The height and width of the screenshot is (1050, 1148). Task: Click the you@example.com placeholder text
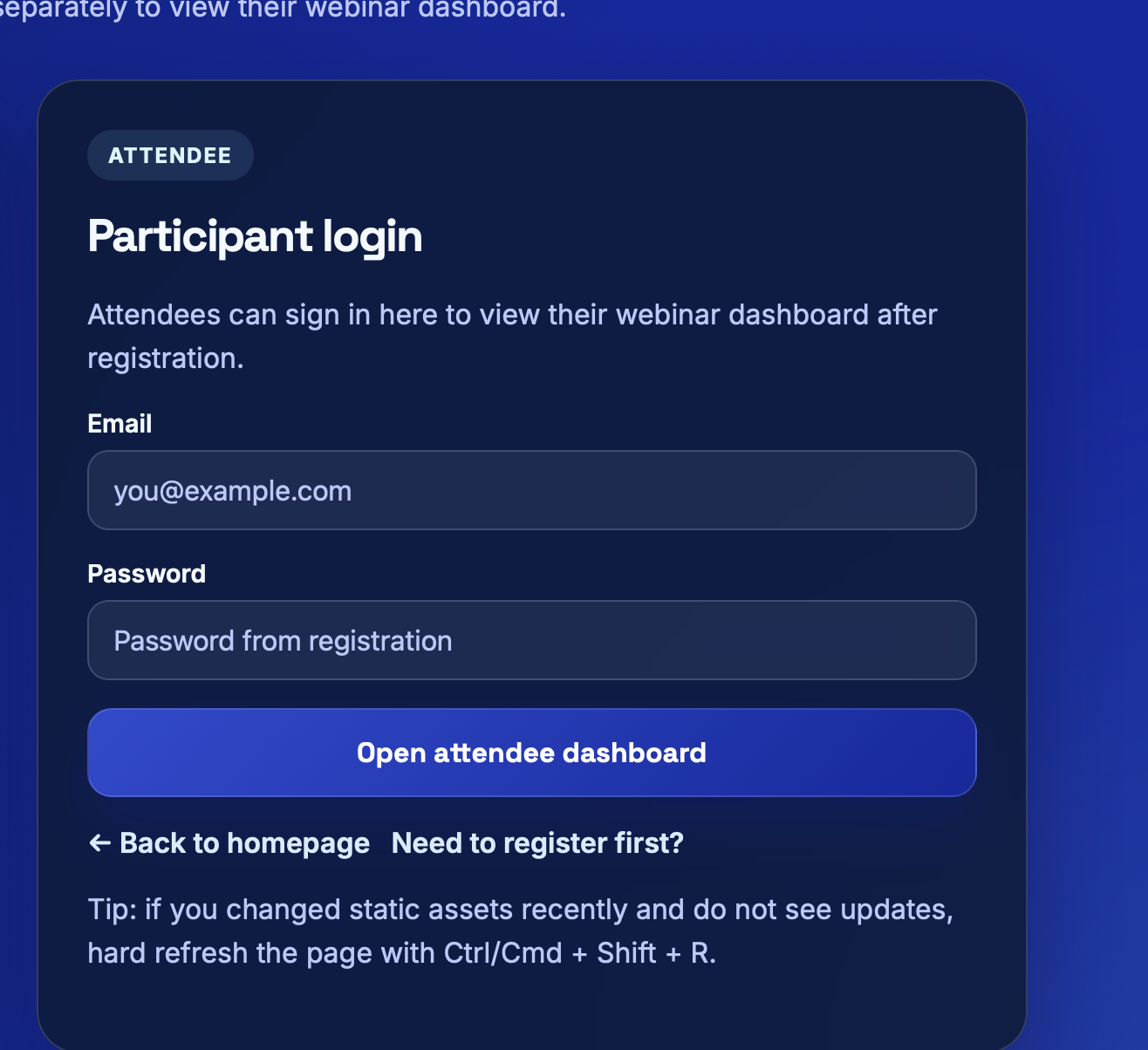233,491
